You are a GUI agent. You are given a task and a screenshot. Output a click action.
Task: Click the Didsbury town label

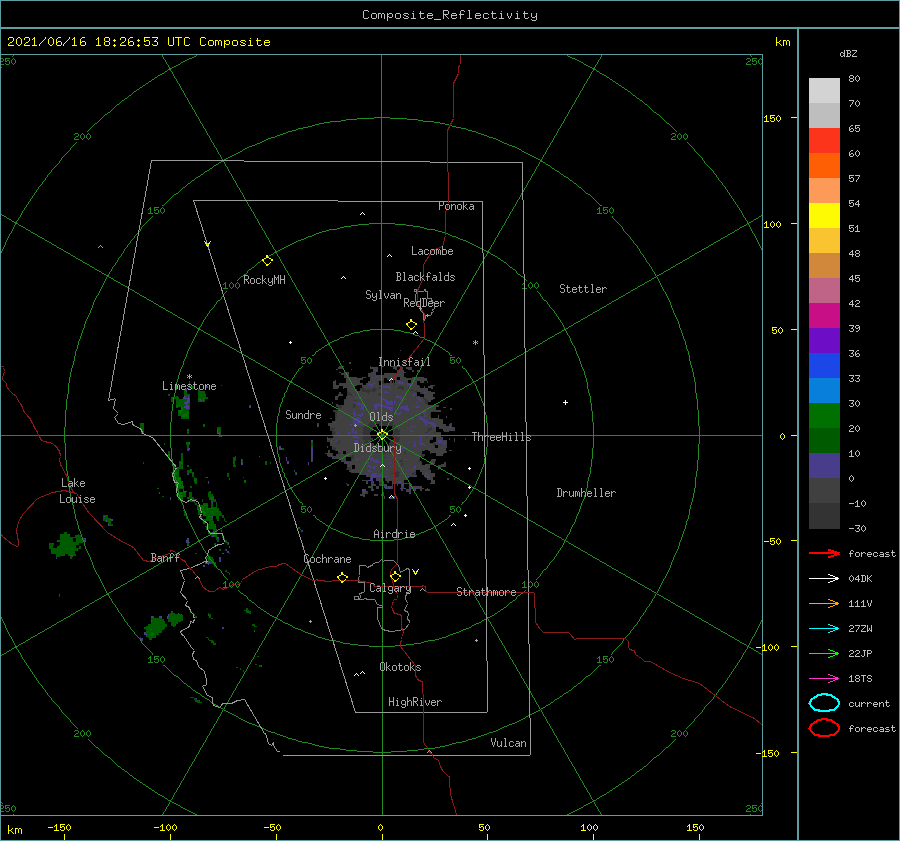(x=378, y=448)
